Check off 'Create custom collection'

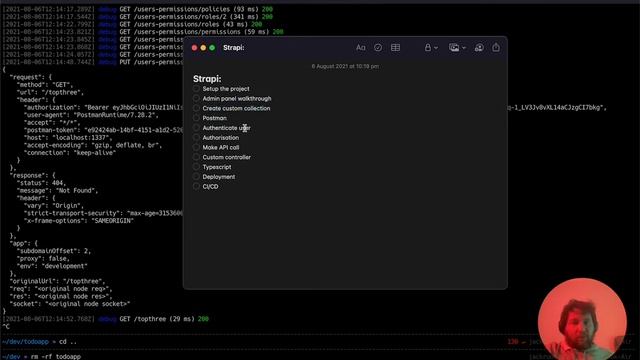click(x=196, y=108)
